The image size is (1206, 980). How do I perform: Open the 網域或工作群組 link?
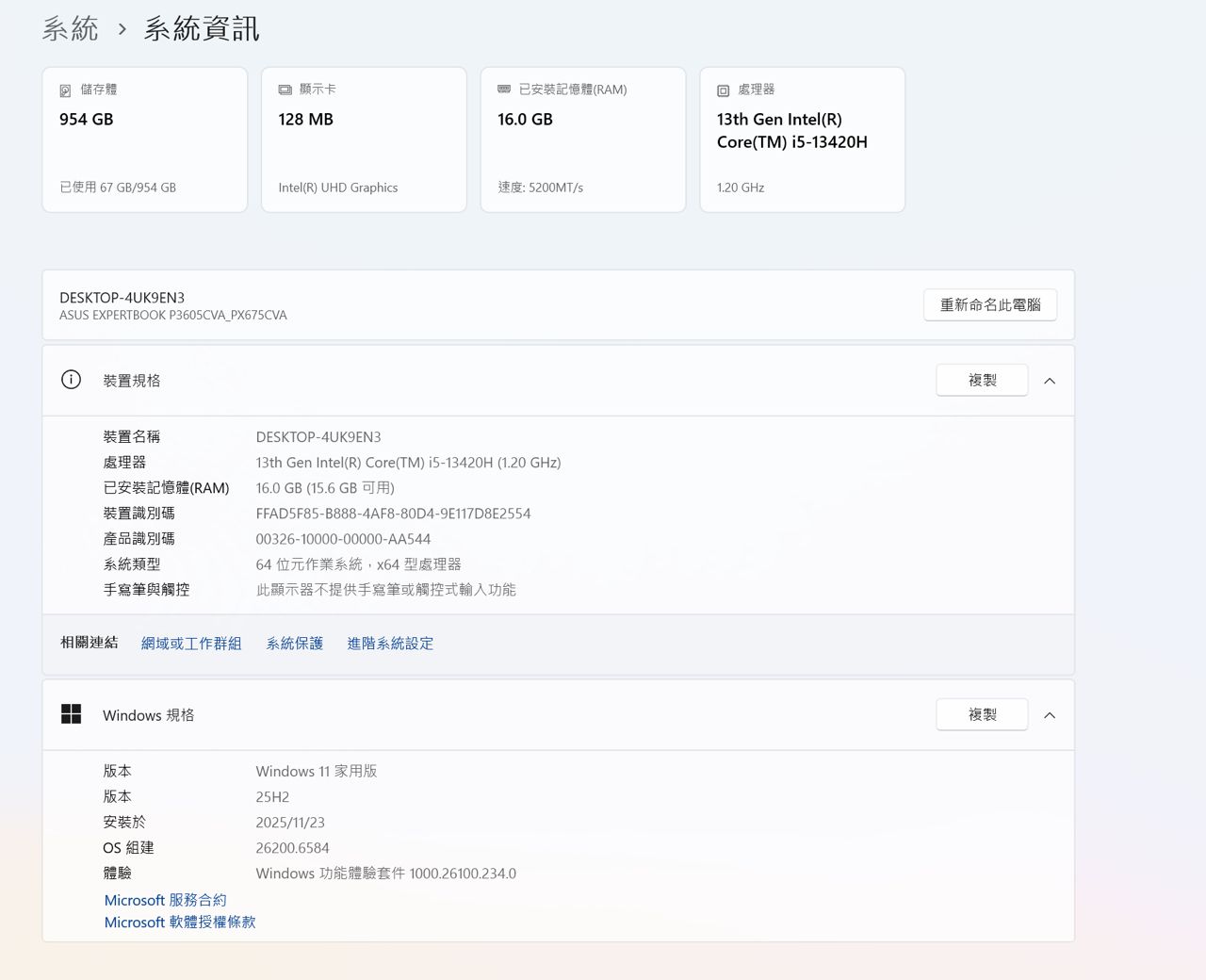(x=191, y=644)
